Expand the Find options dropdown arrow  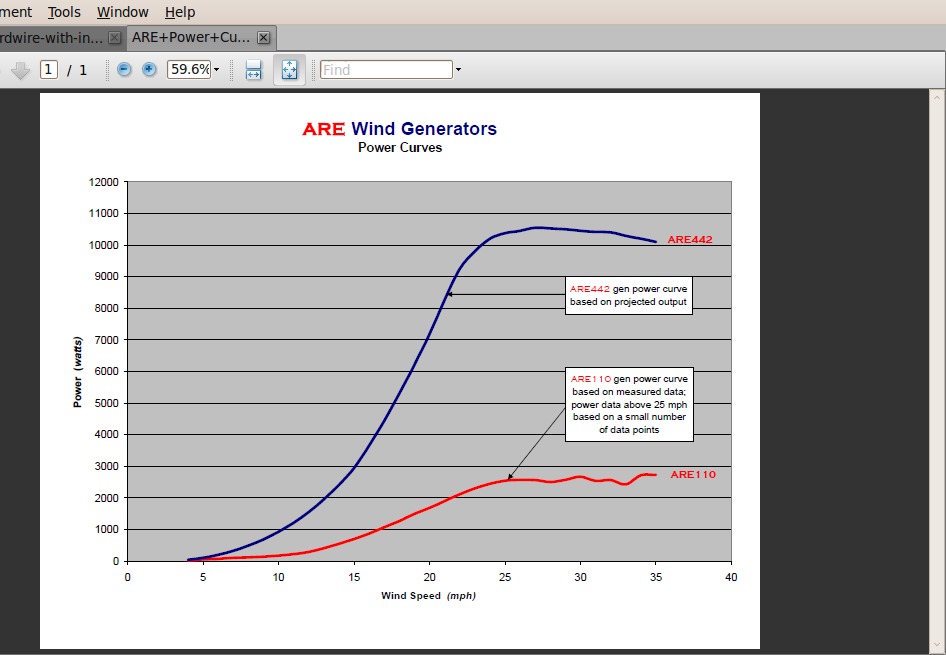pyautogui.click(x=458, y=70)
